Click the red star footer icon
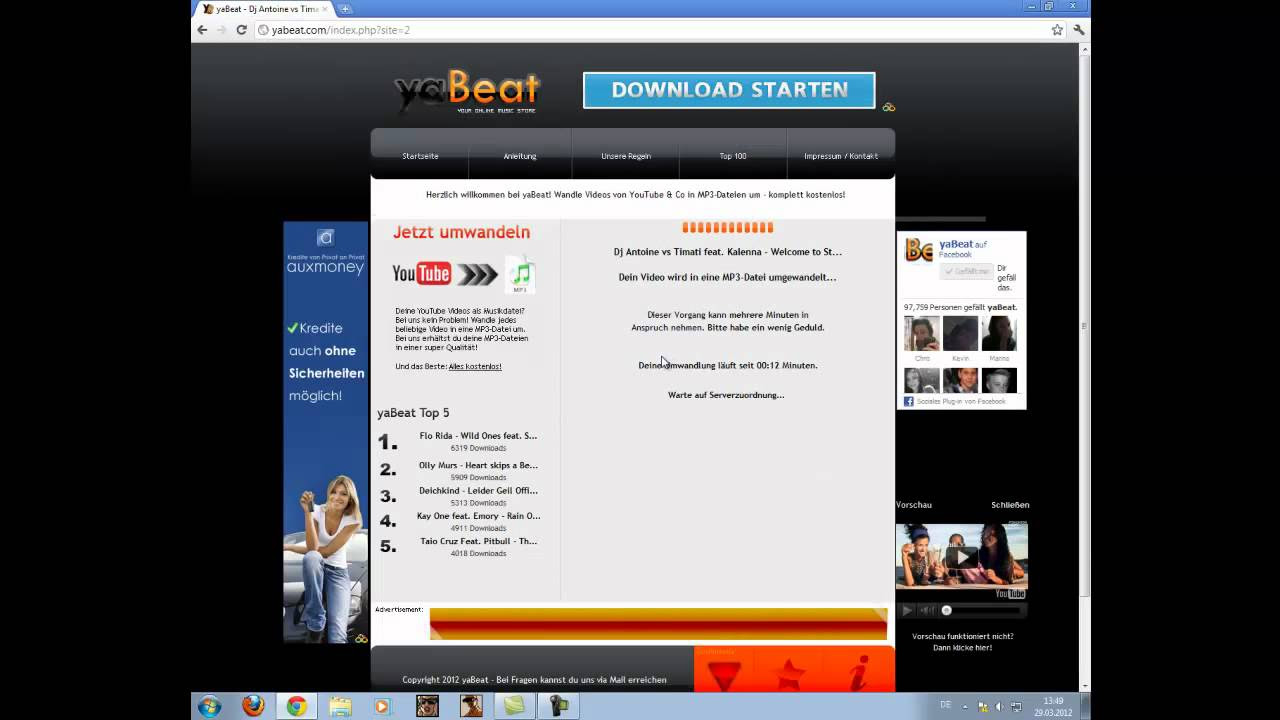1280x720 pixels. [790, 674]
